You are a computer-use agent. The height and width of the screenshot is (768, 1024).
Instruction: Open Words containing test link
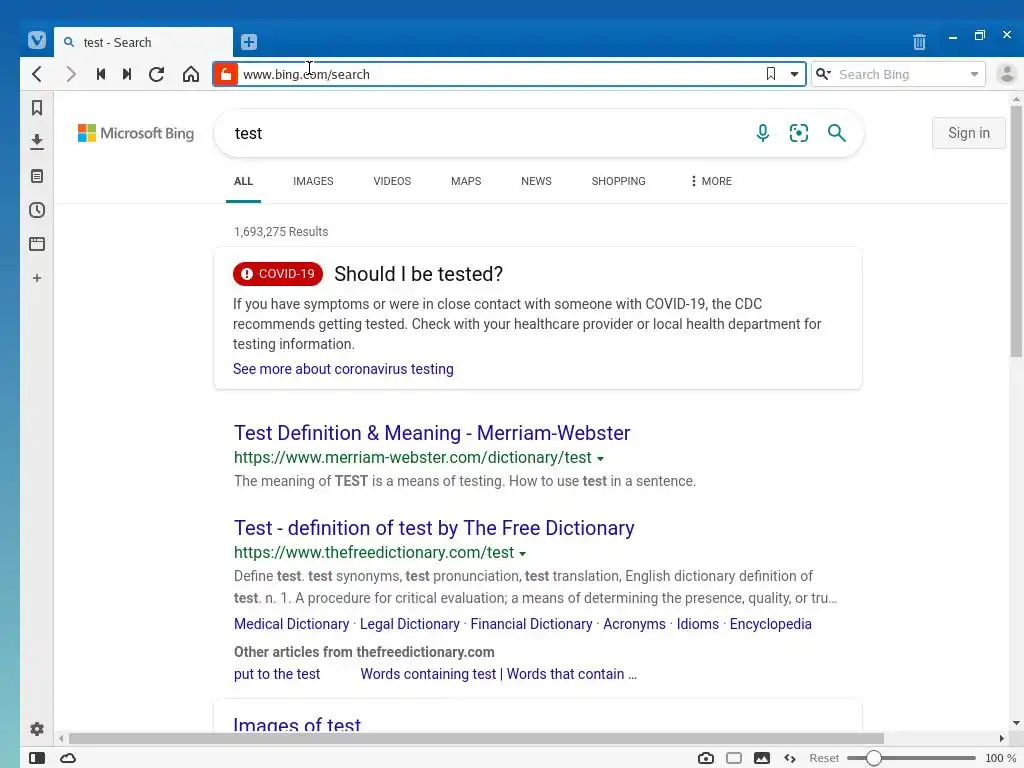(x=498, y=674)
